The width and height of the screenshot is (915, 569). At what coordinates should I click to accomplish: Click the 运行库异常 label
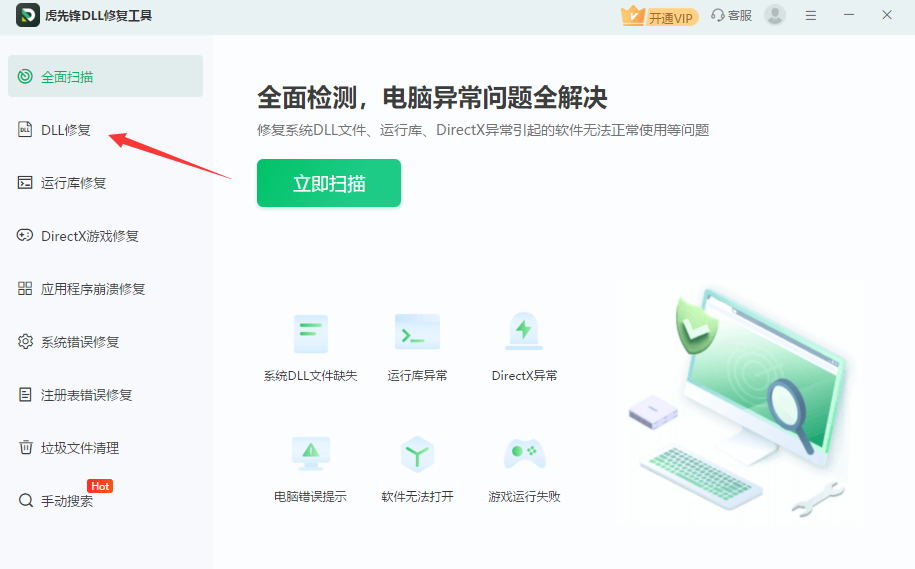(417, 376)
